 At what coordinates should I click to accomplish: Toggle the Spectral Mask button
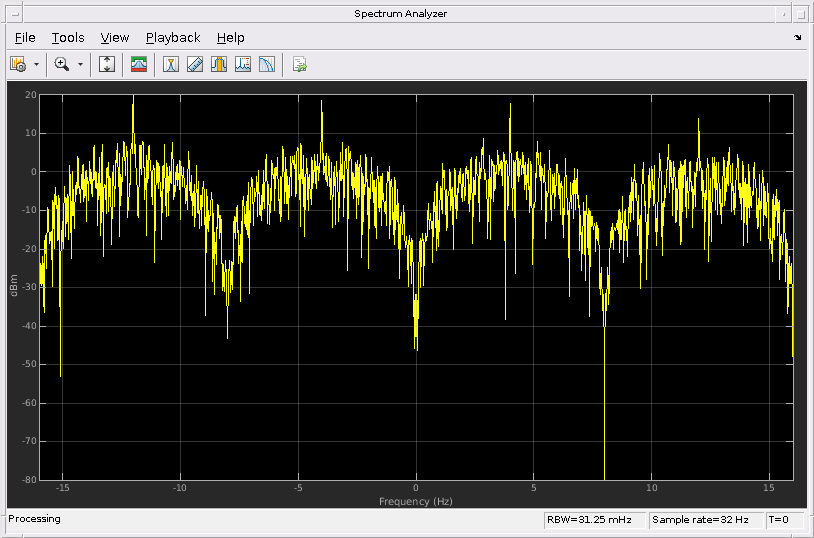click(139, 64)
